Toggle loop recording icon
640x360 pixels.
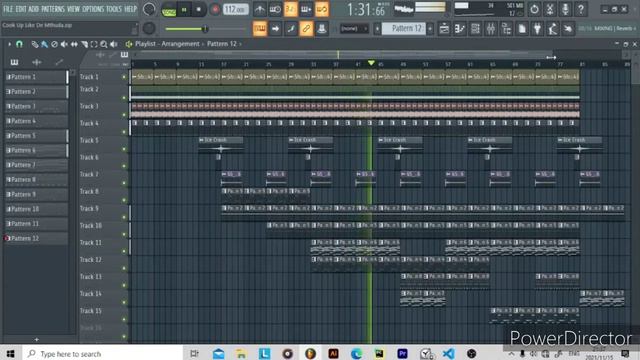pos(322,9)
